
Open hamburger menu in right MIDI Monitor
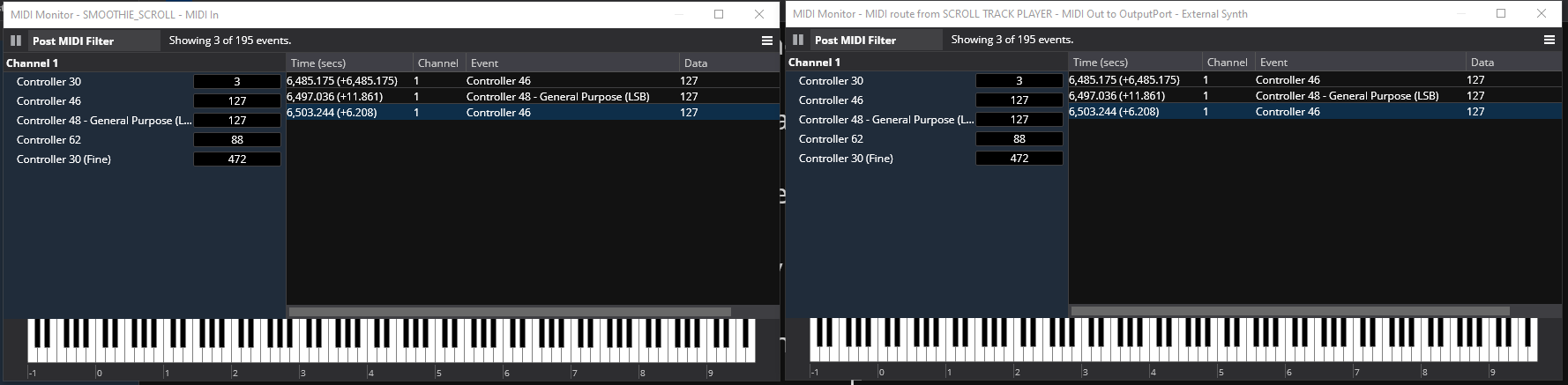click(1549, 40)
